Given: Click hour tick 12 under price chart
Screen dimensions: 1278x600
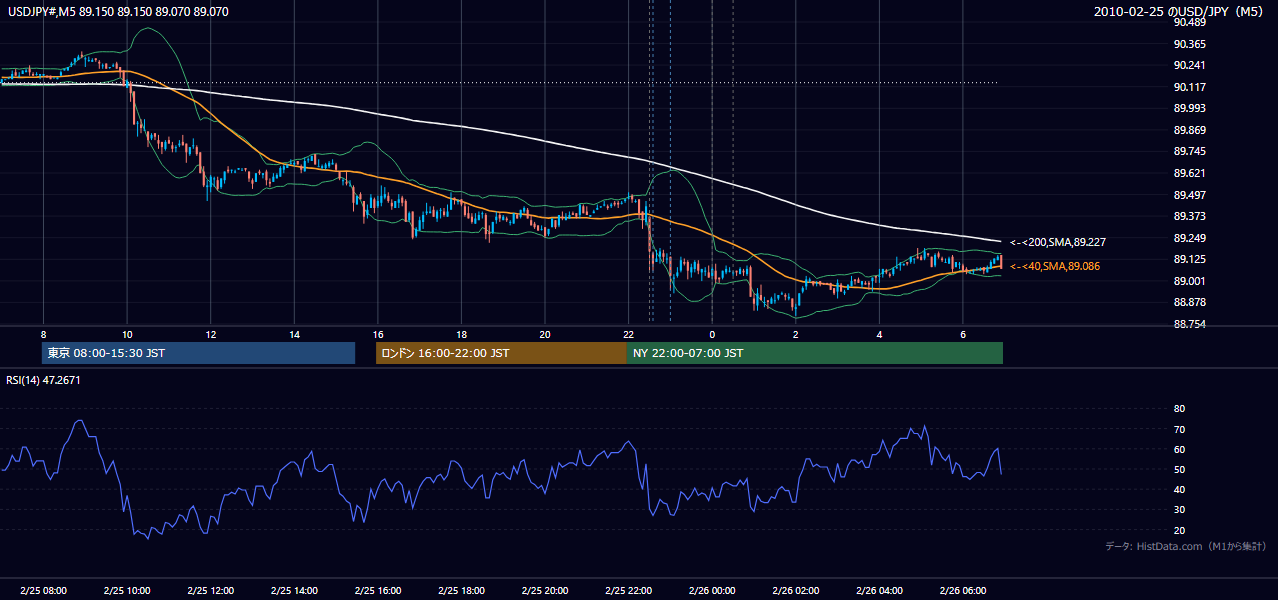Looking at the screenshot, I should click(x=211, y=335).
